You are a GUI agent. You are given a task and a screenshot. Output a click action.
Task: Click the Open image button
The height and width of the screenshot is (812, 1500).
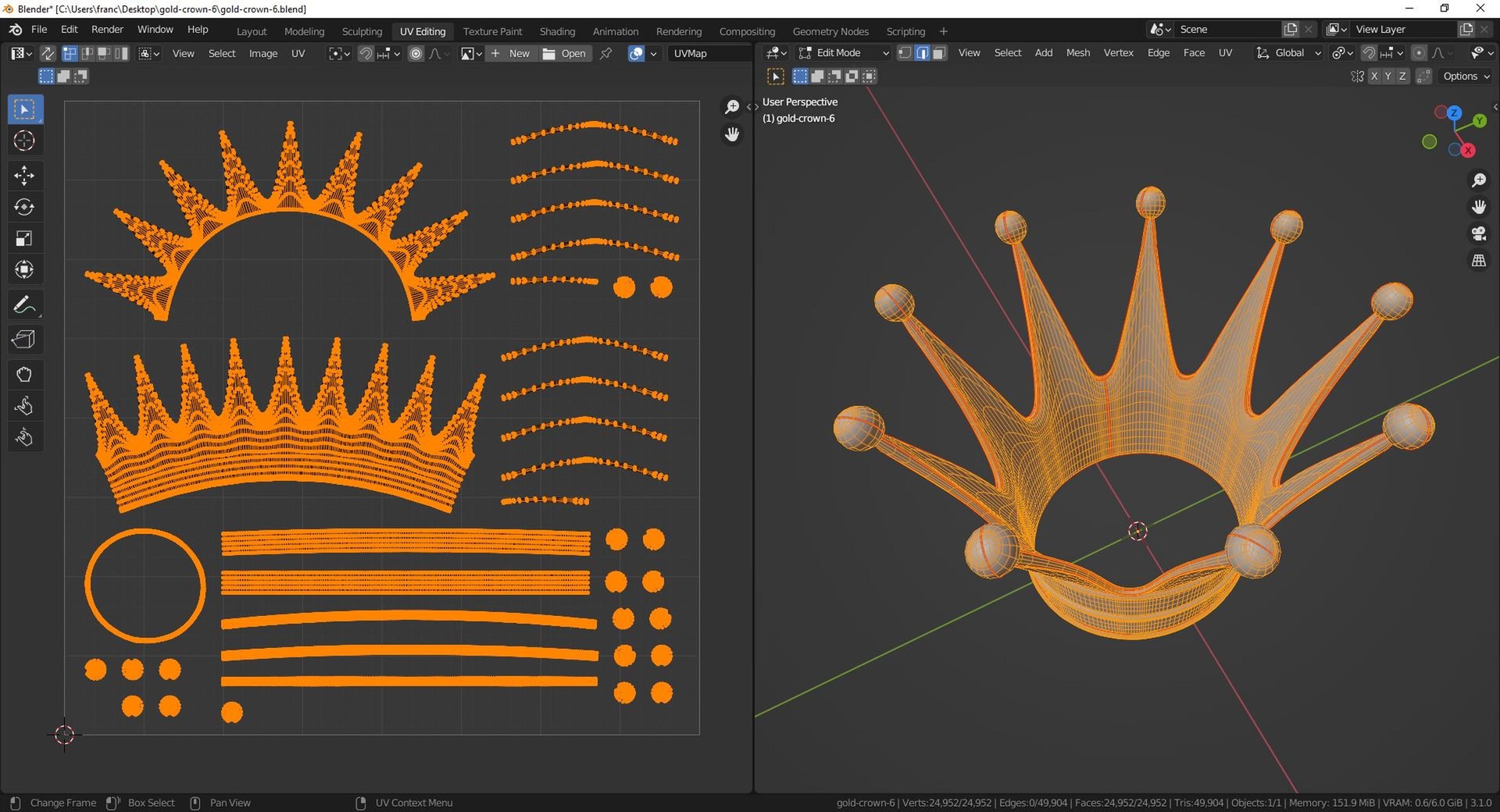[x=564, y=53]
